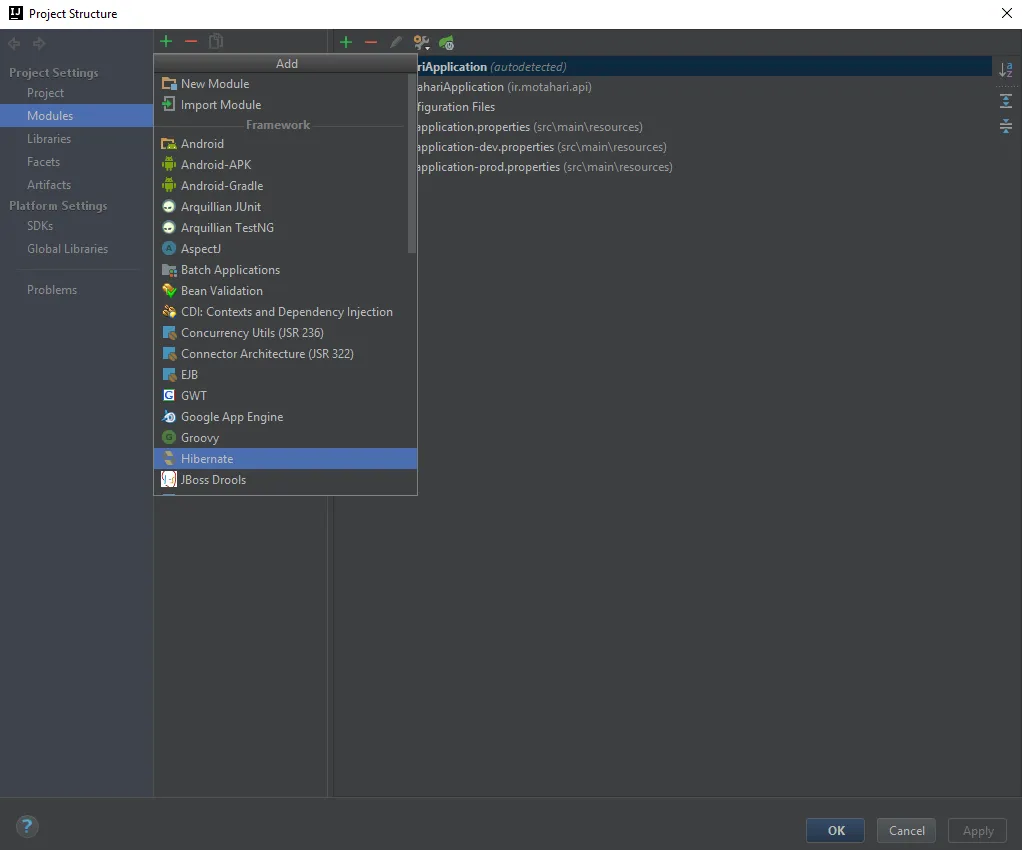Viewport: 1022px width, 850px height.
Task: Choose CDI: Contexts and Dependency Injection
Action: (285, 312)
